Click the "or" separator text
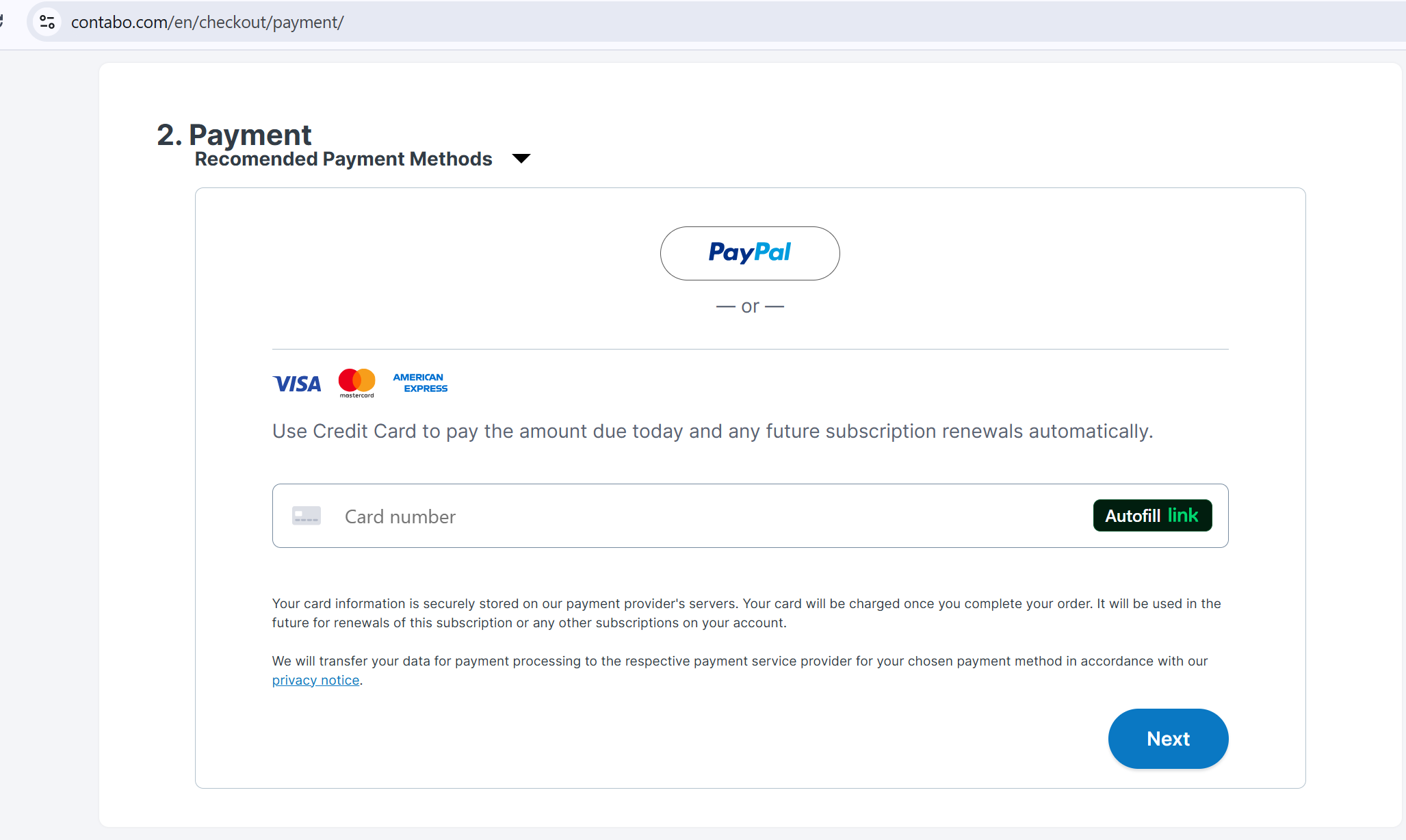This screenshot has height=840, width=1406. point(750,306)
